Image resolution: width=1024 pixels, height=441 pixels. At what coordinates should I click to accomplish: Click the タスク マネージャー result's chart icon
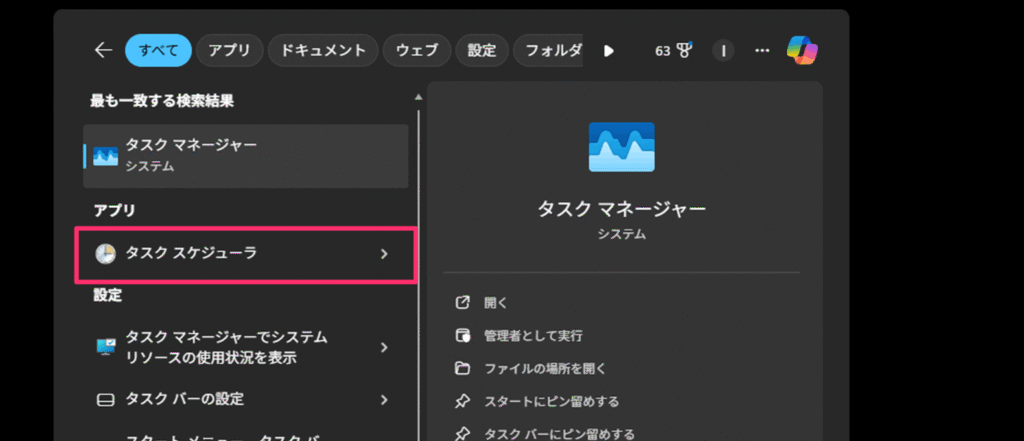coord(105,156)
